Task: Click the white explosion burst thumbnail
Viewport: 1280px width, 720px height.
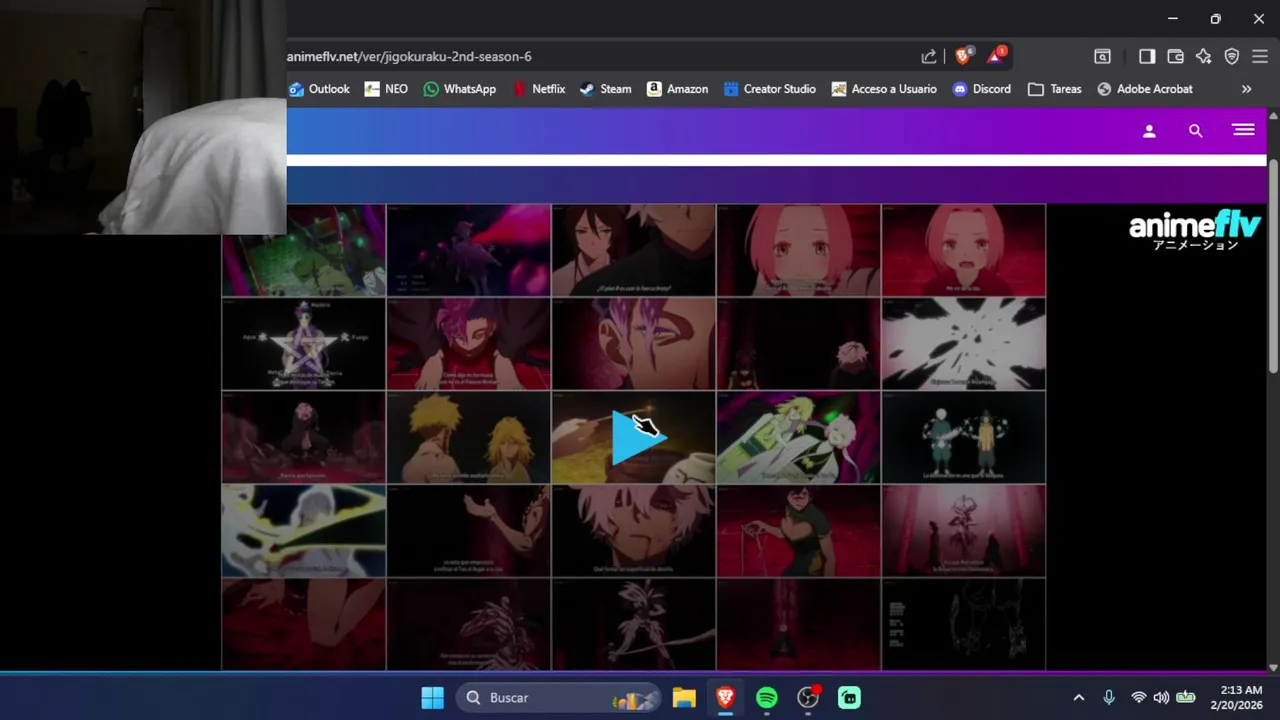Action: tap(963, 344)
